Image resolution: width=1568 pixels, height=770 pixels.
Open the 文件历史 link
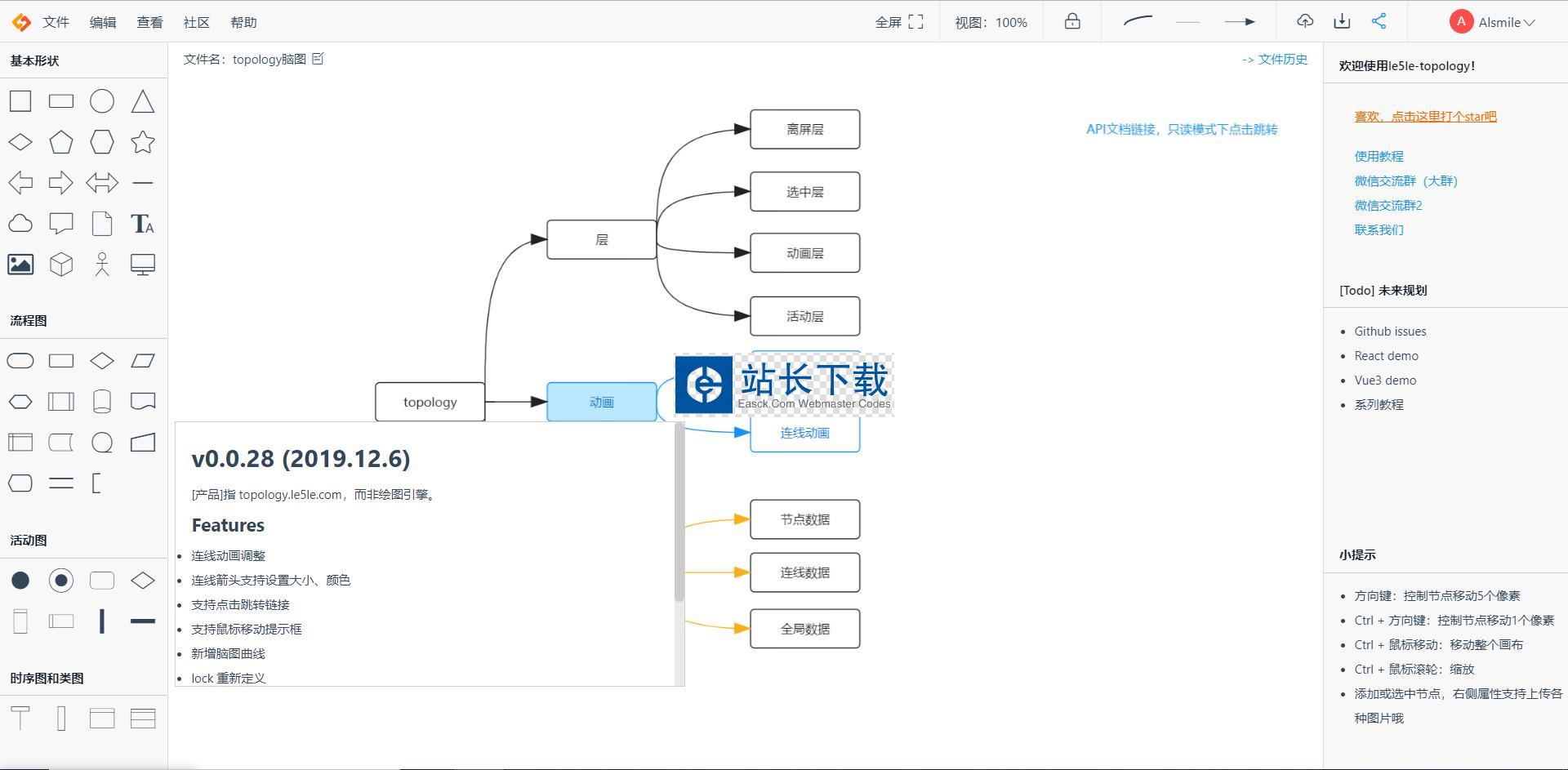1275,59
